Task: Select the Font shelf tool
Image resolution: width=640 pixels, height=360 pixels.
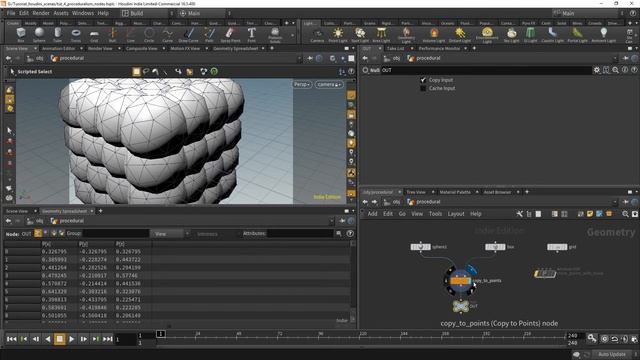Action: pyautogui.click(x=251, y=35)
